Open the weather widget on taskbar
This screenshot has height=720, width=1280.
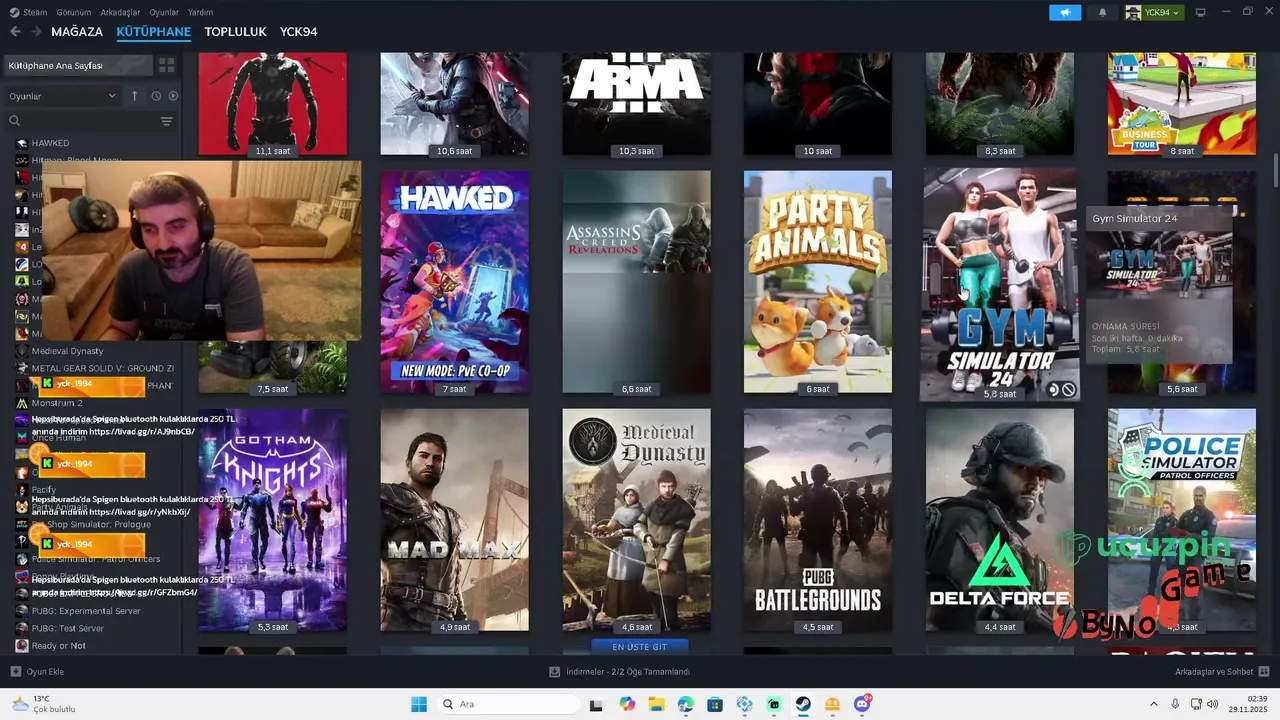[x=44, y=704]
